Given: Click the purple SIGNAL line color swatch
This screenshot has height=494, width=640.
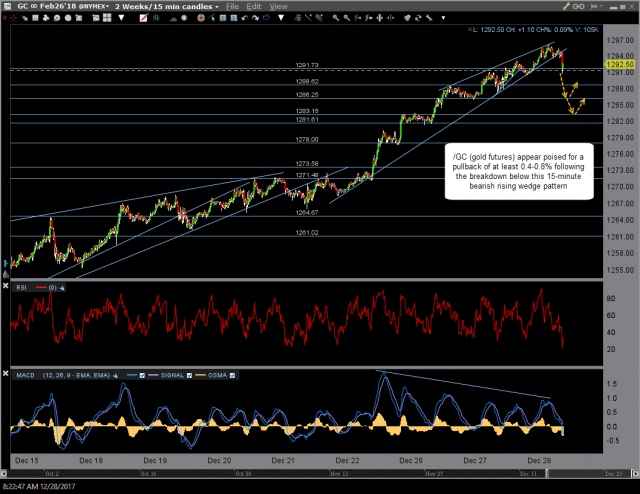Looking at the screenshot, I should tap(153, 376).
